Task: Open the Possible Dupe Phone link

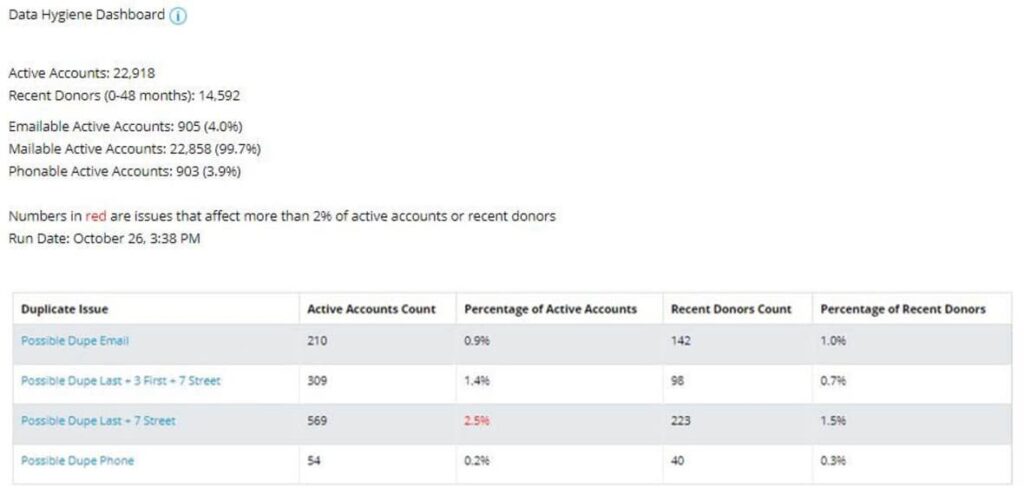Action: [77, 460]
